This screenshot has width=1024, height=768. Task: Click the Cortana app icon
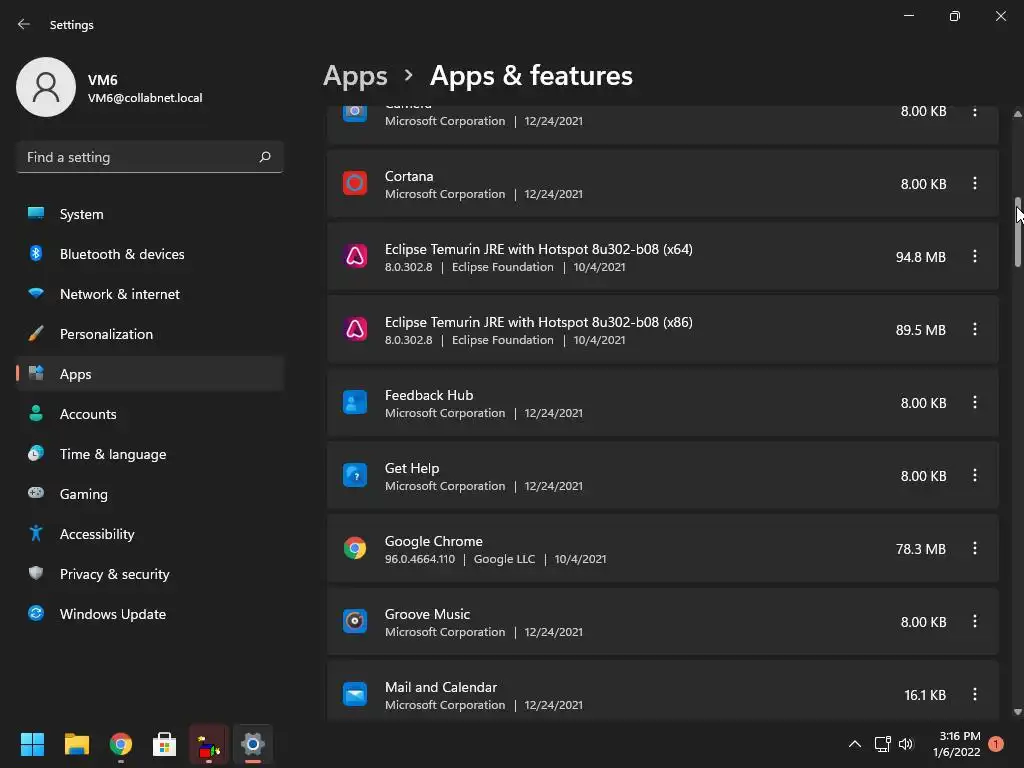tap(355, 184)
